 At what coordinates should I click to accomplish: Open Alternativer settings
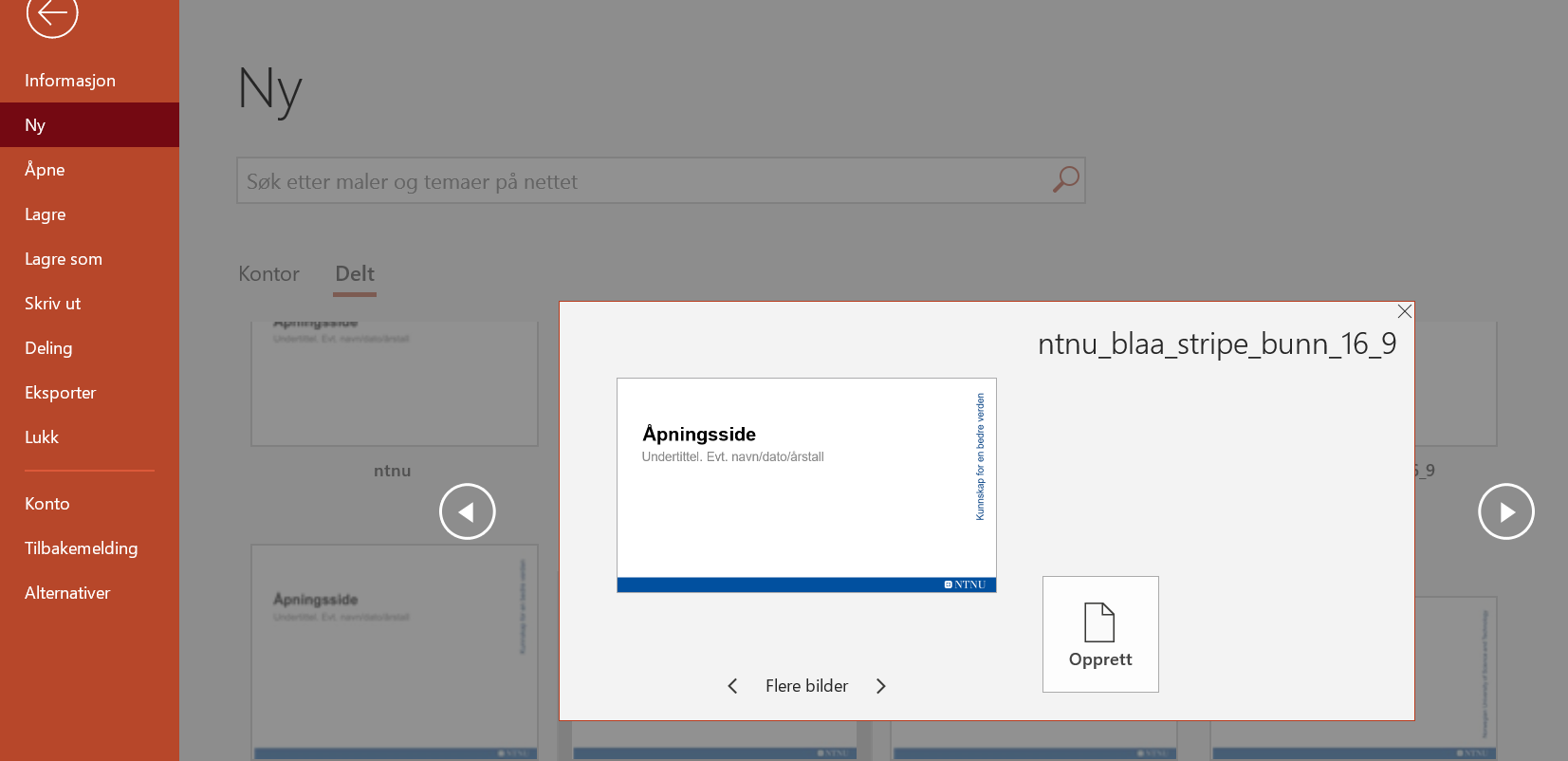(x=89, y=593)
